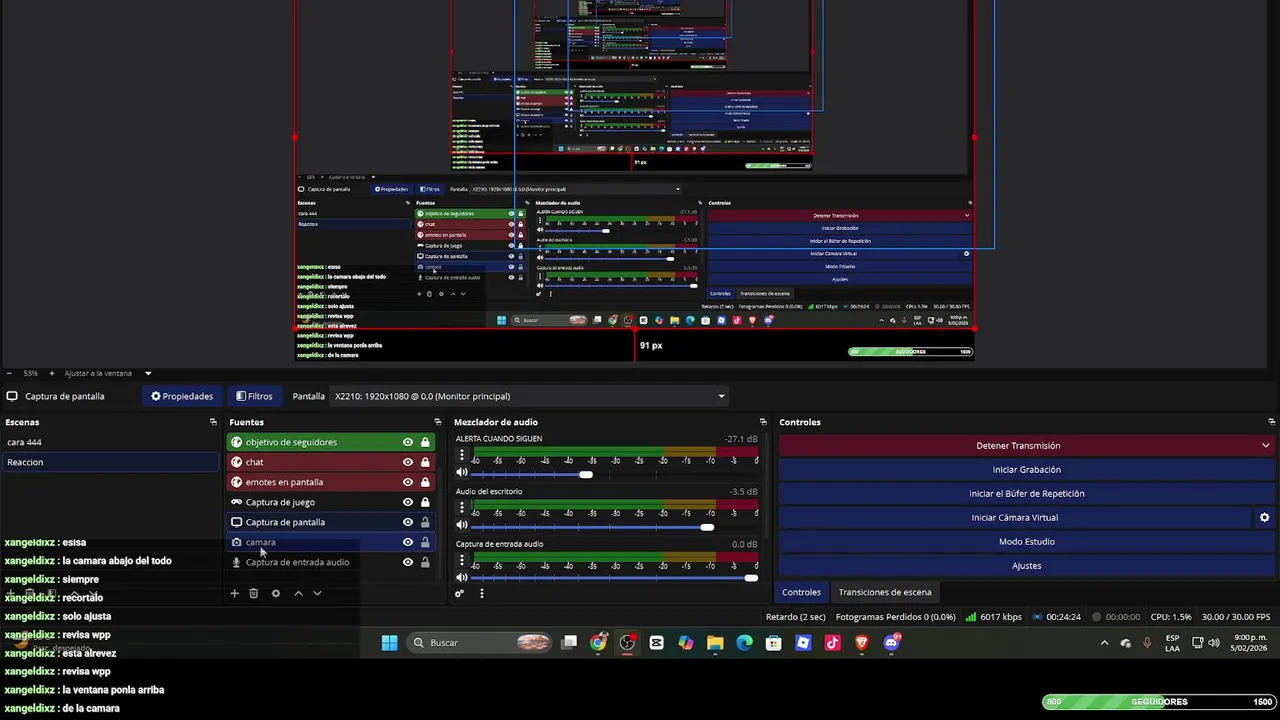Switch to the Controles tab

pos(801,592)
